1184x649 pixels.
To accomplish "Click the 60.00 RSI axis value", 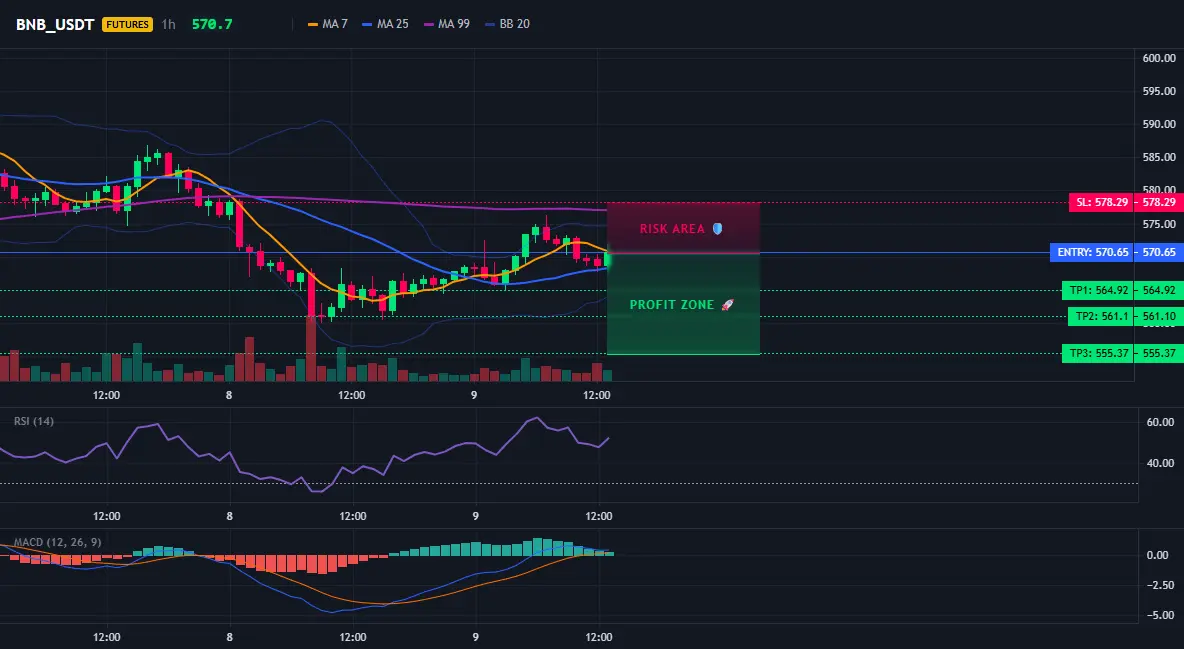I will tap(1161, 422).
